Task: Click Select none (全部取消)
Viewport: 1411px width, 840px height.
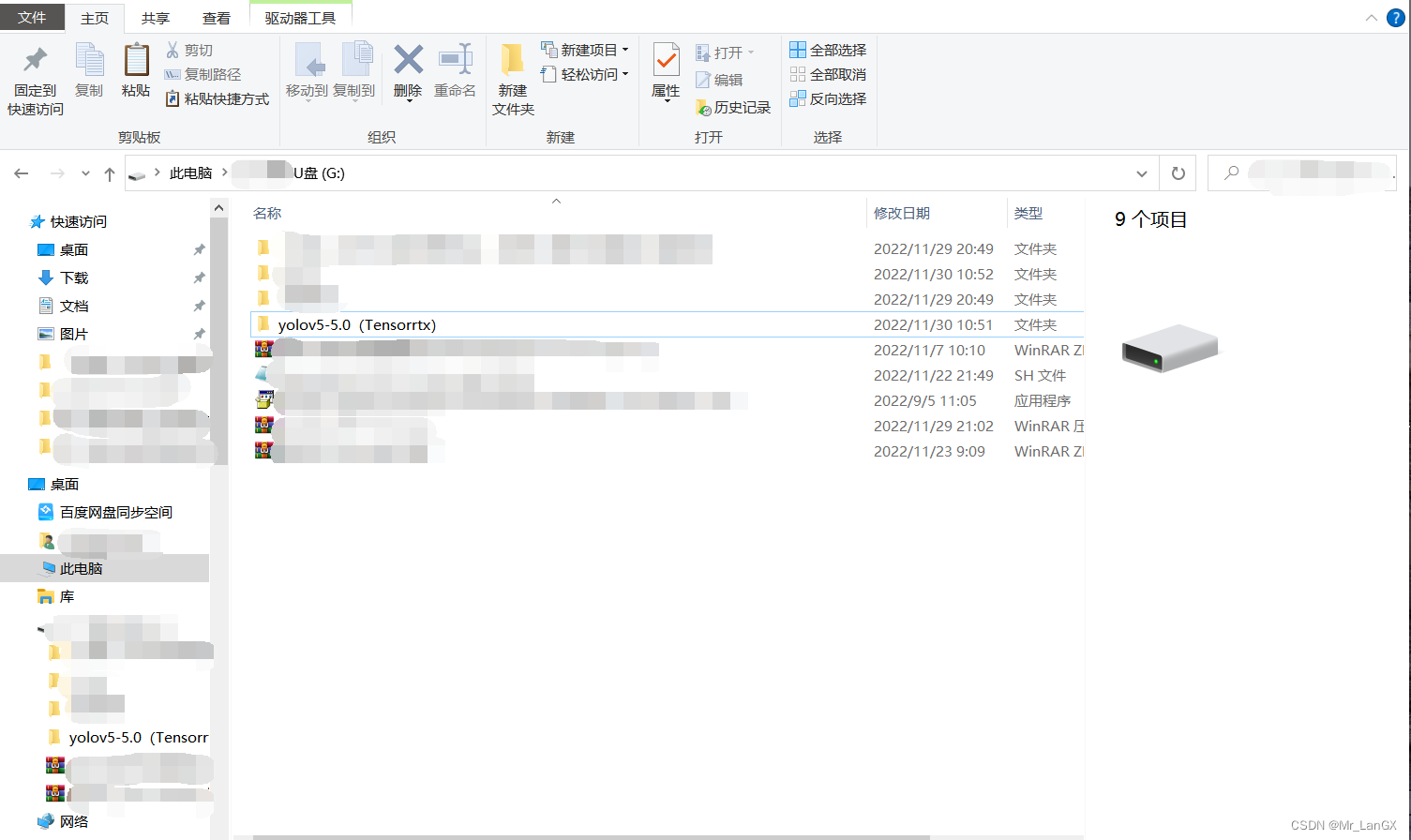Action: [828, 74]
